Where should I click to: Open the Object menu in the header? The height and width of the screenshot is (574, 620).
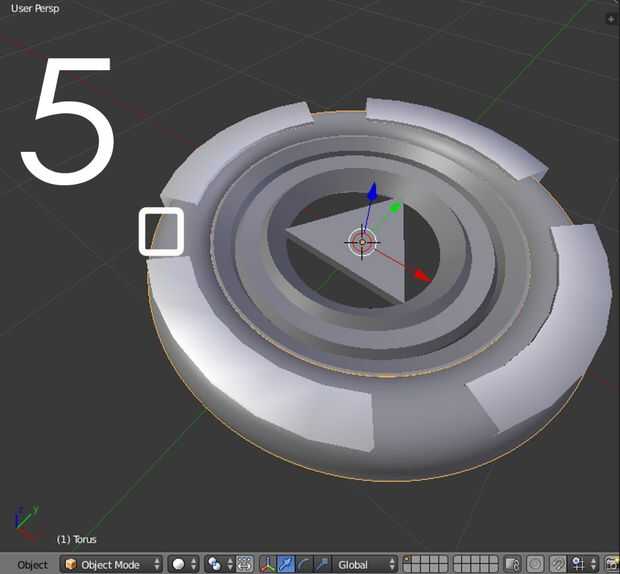click(32, 565)
